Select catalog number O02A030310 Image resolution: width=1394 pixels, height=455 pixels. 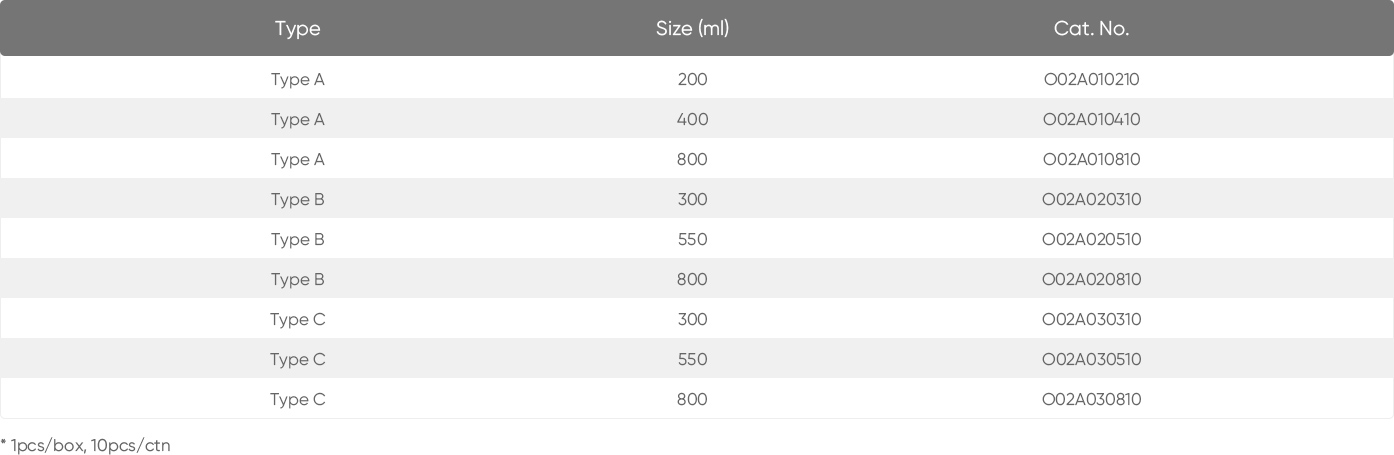(x=1091, y=320)
